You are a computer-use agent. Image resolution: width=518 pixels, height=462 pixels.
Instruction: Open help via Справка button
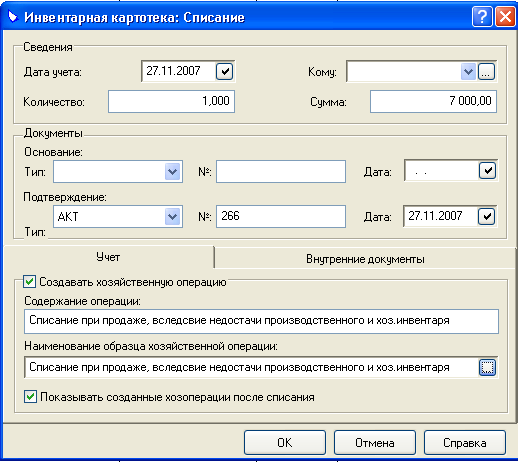pyautogui.click(x=465, y=443)
